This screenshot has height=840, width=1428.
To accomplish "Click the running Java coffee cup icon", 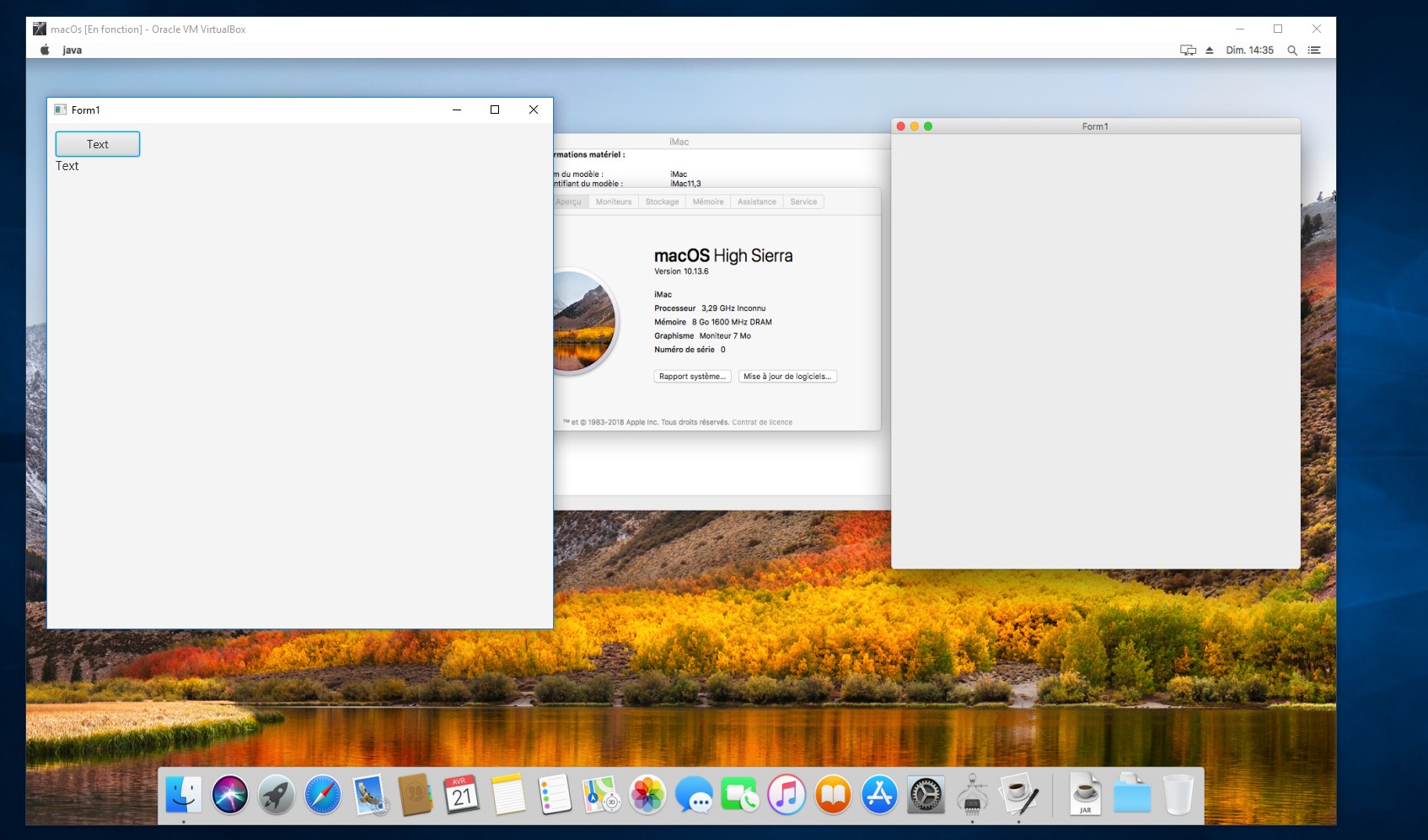I will click(1018, 795).
